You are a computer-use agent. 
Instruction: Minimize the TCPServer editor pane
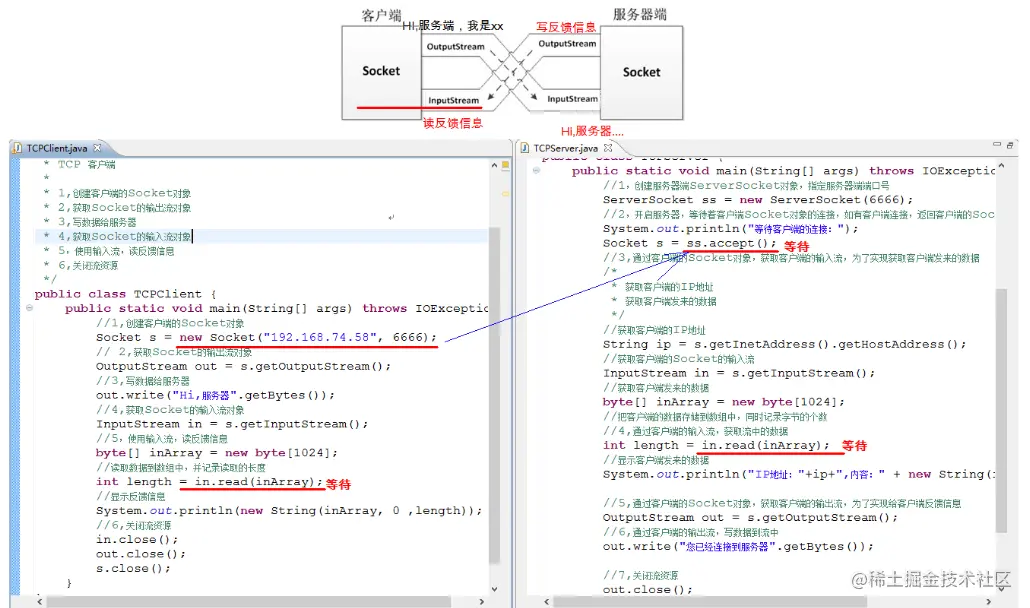pyautogui.click(x=996, y=144)
